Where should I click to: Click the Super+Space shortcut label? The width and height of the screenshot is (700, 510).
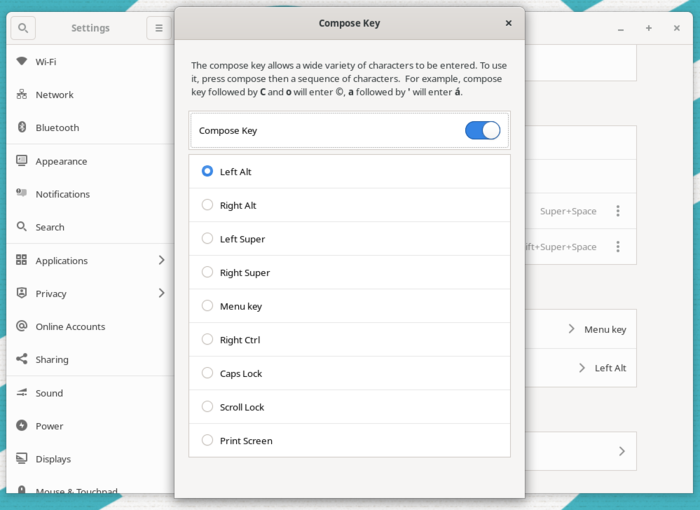568,211
